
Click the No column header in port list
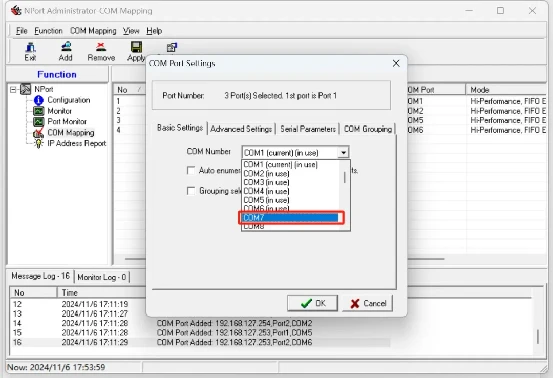(129, 90)
